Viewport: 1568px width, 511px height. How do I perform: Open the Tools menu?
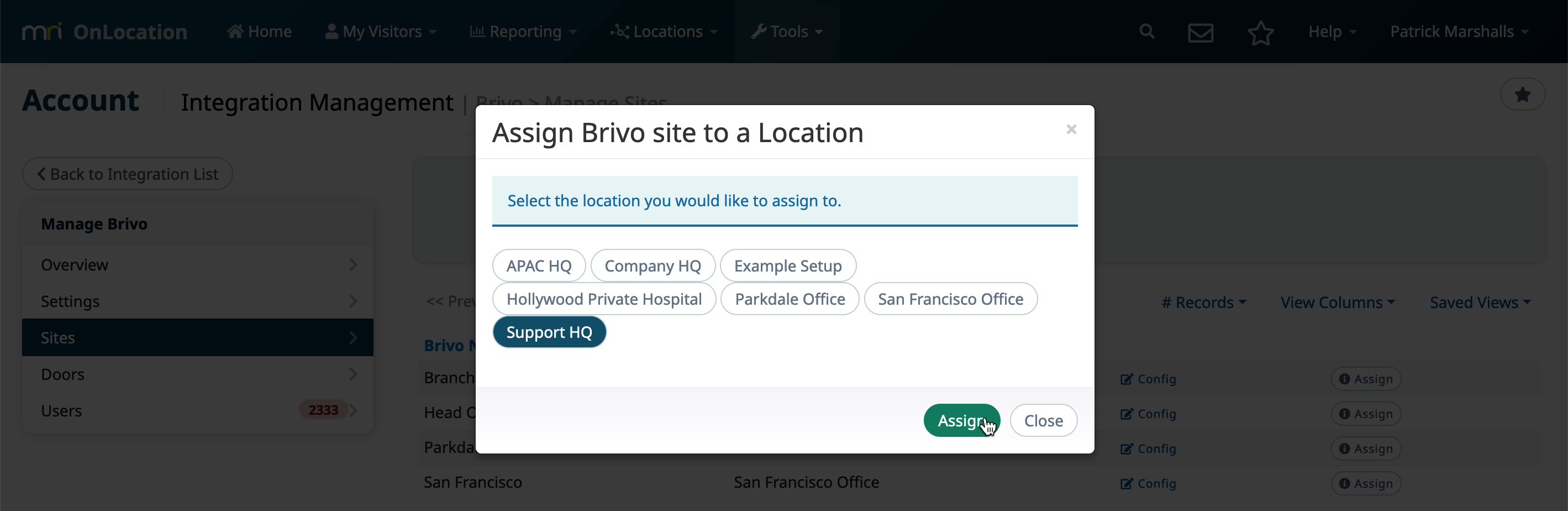coord(786,32)
